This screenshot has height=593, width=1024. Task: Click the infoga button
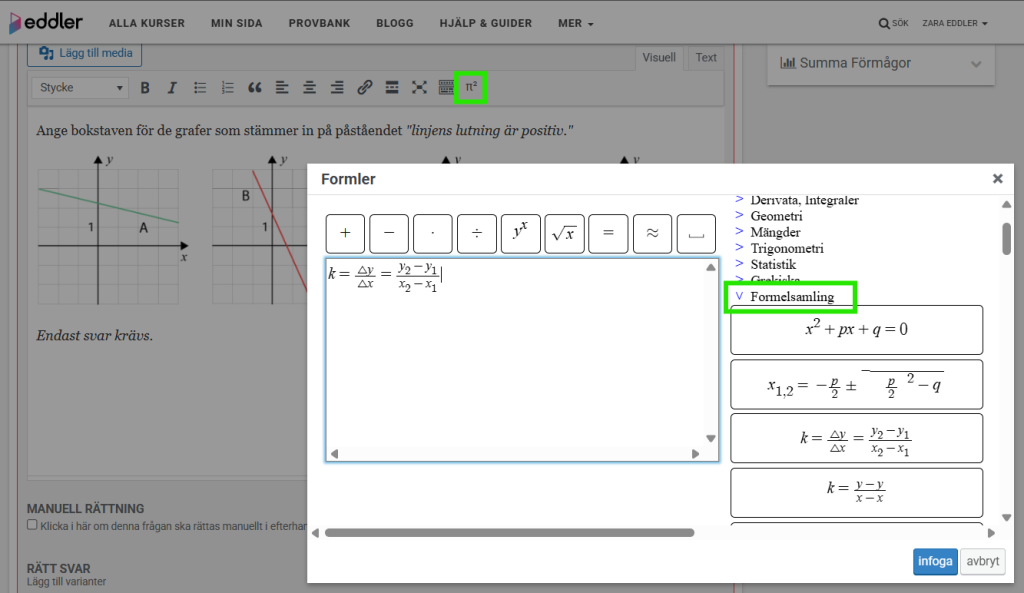[x=934, y=561]
